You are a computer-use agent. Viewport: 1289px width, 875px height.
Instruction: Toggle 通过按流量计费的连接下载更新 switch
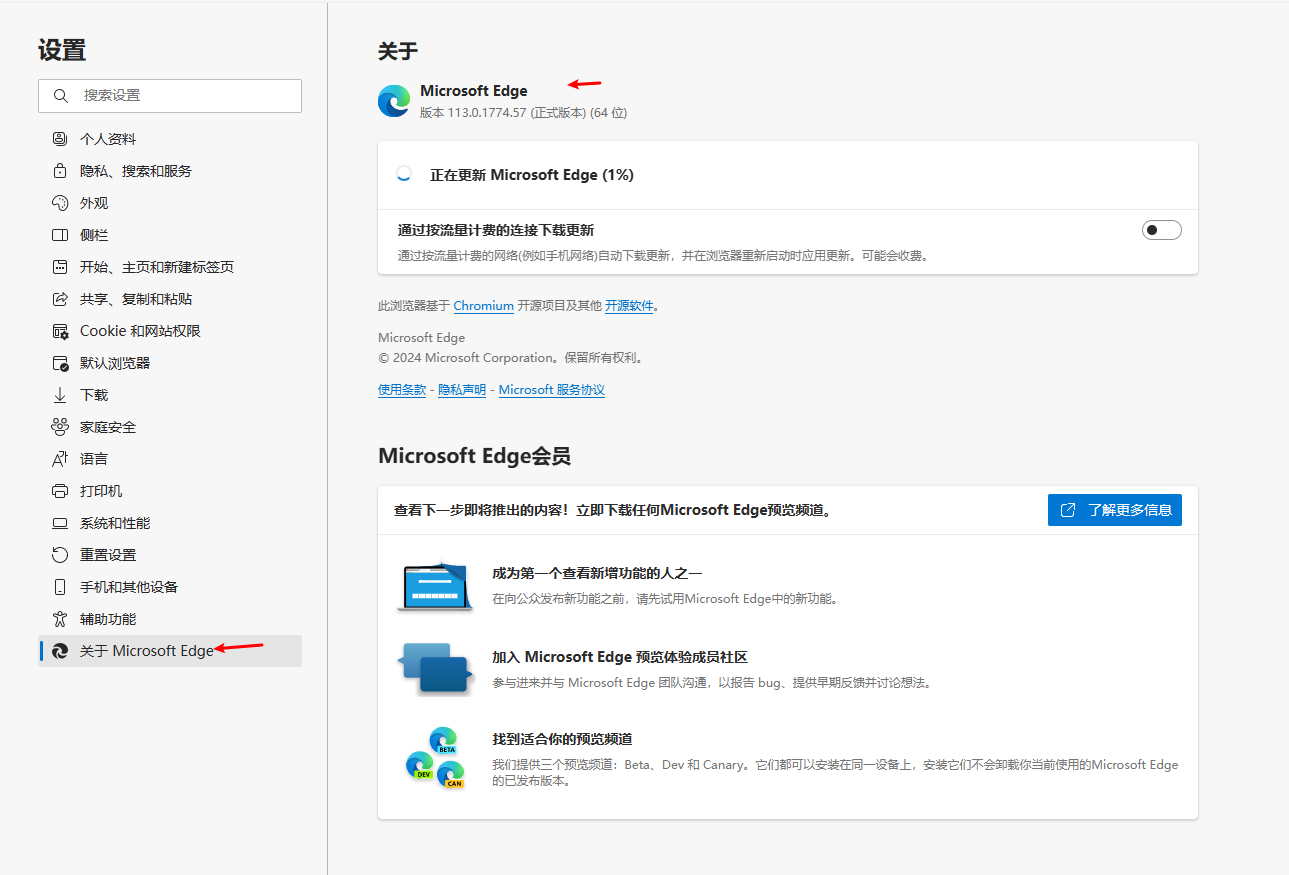(1162, 230)
